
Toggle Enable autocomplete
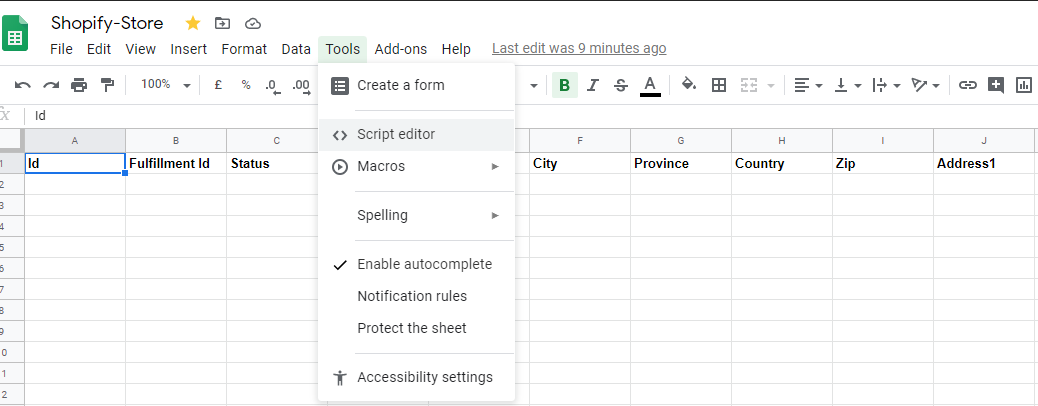(x=416, y=264)
